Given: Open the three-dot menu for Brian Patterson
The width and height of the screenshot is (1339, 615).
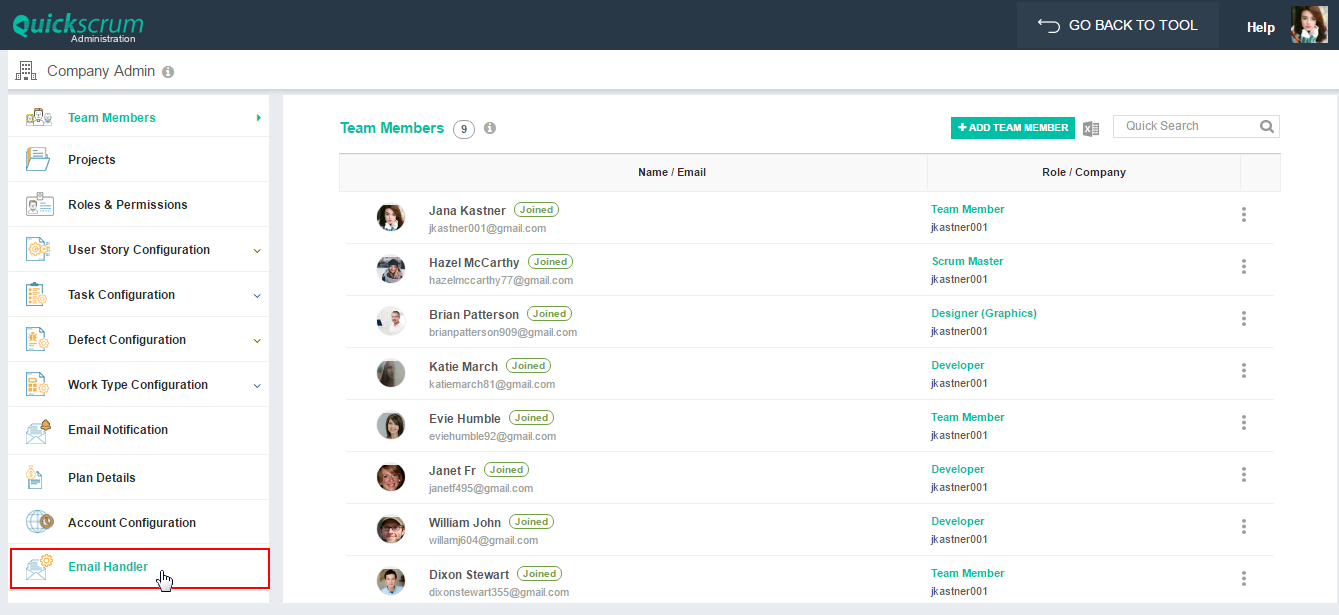Looking at the screenshot, I should pos(1244,319).
